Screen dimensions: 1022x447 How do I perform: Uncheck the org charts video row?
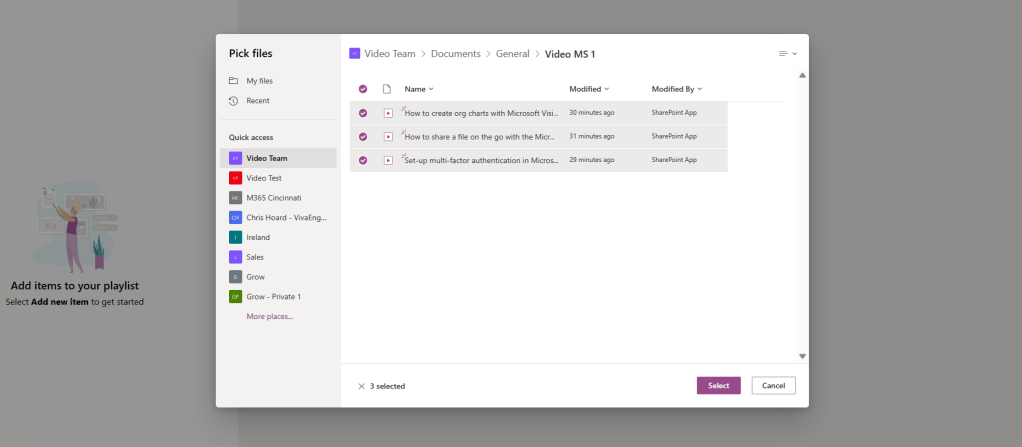point(363,113)
